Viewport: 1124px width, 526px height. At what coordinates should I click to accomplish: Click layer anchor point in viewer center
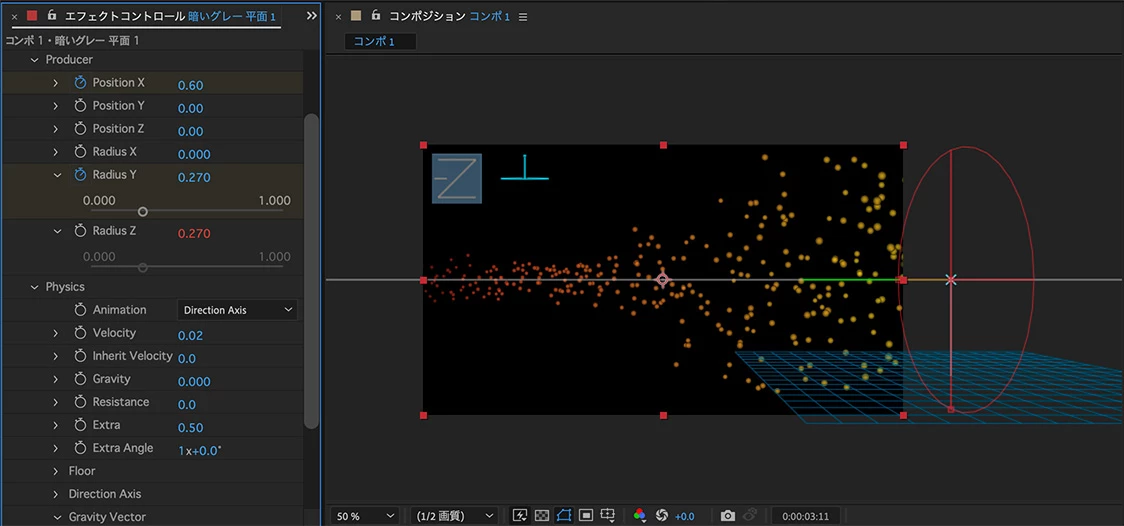(663, 279)
